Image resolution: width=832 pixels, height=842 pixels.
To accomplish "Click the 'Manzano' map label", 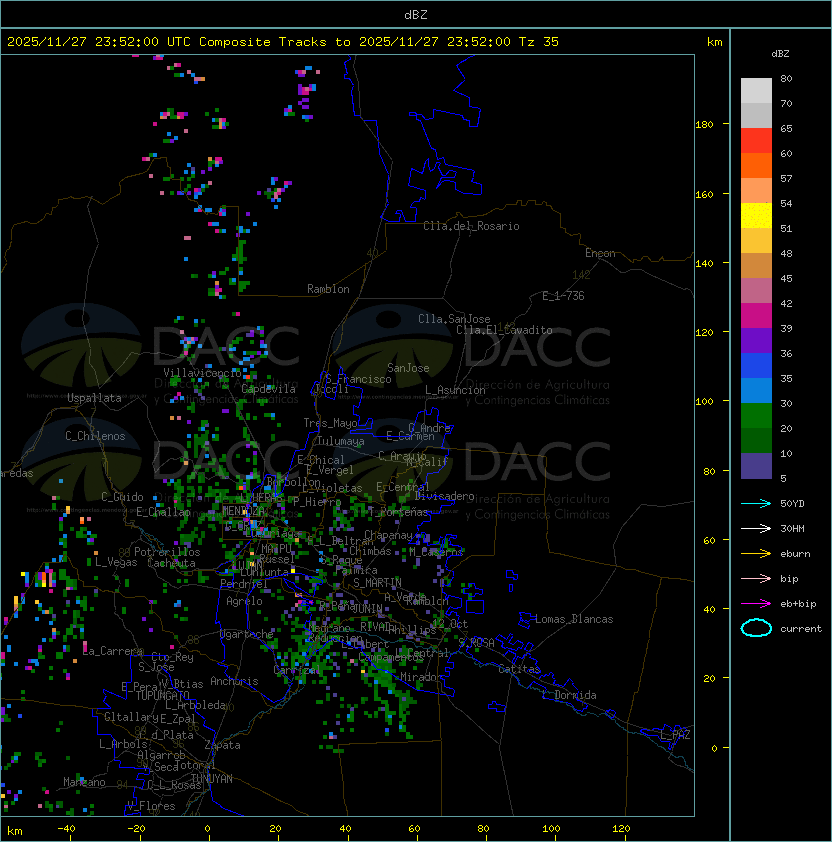I will tap(84, 782).
